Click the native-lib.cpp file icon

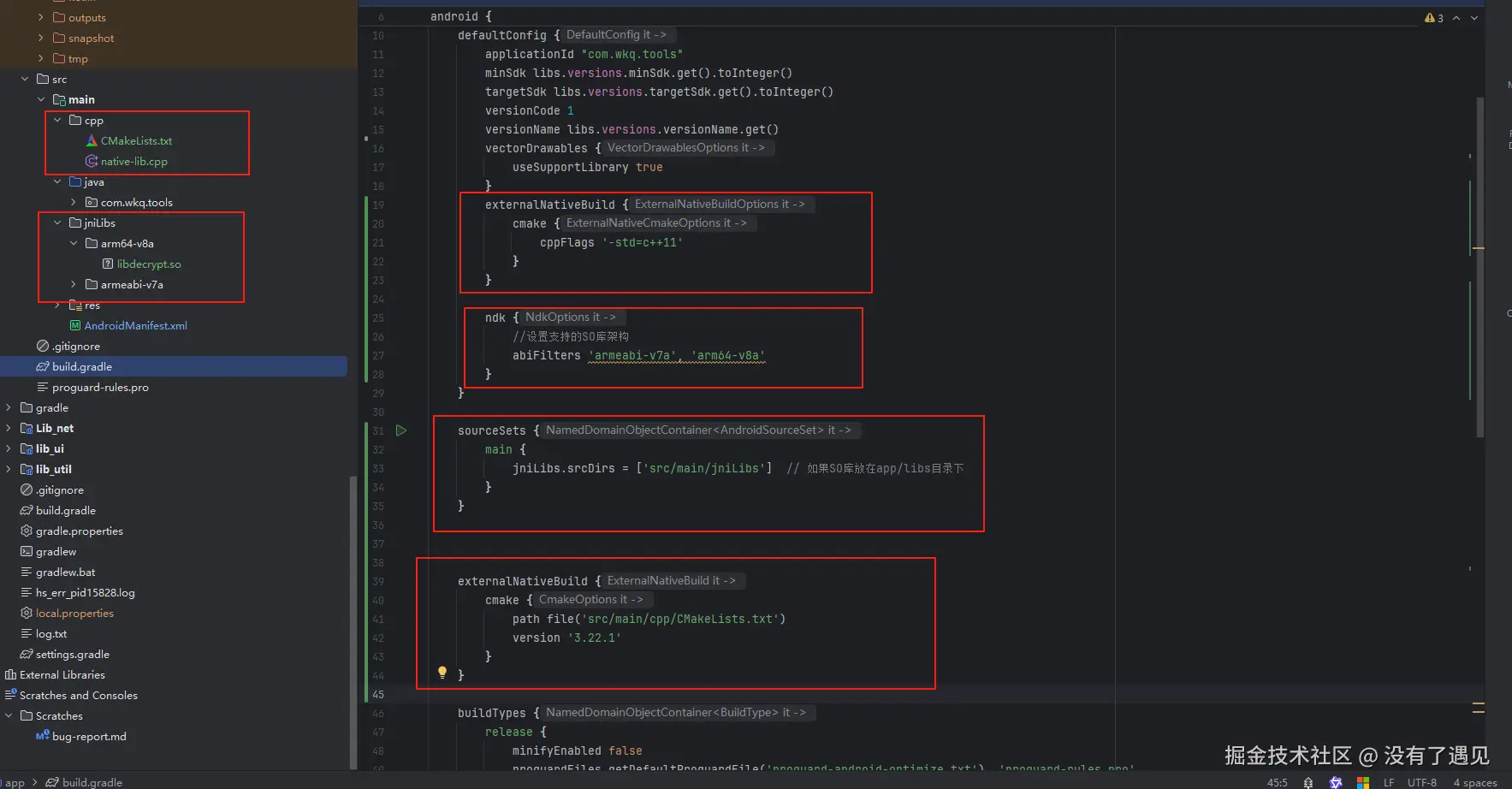(92, 162)
